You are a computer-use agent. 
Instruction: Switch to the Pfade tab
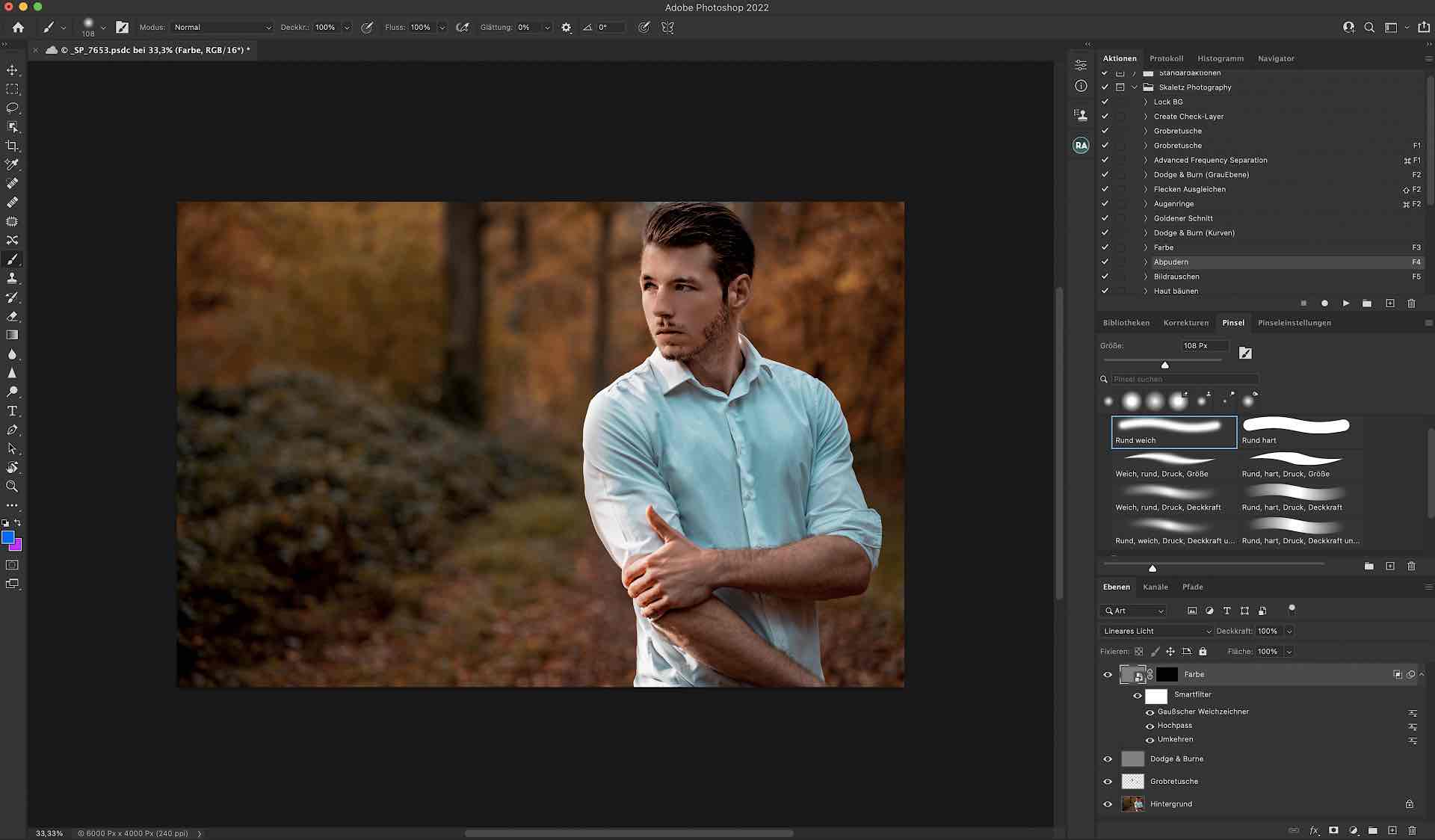[1192, 587]
